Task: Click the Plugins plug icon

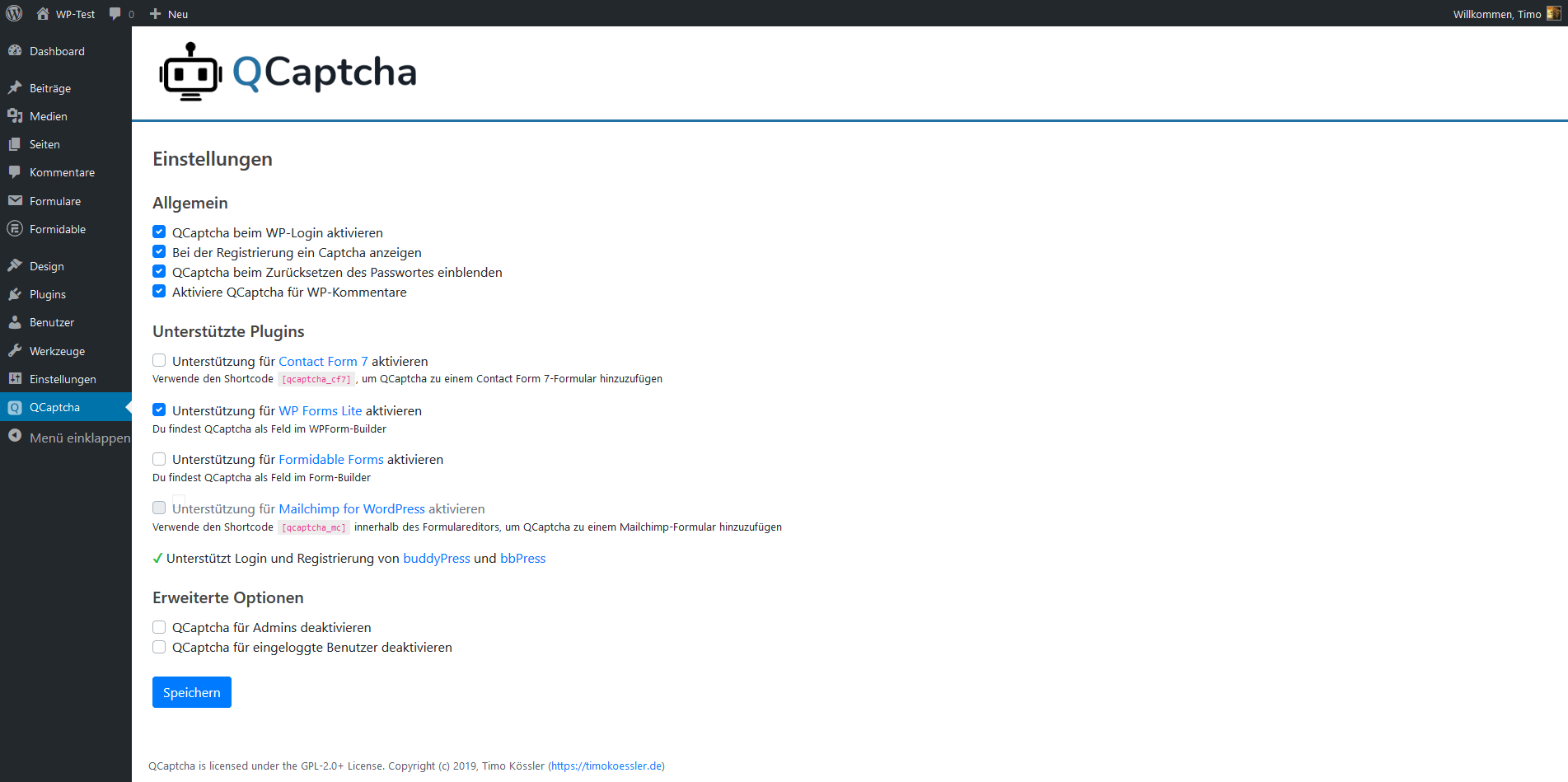Action: tap(15, 293)
